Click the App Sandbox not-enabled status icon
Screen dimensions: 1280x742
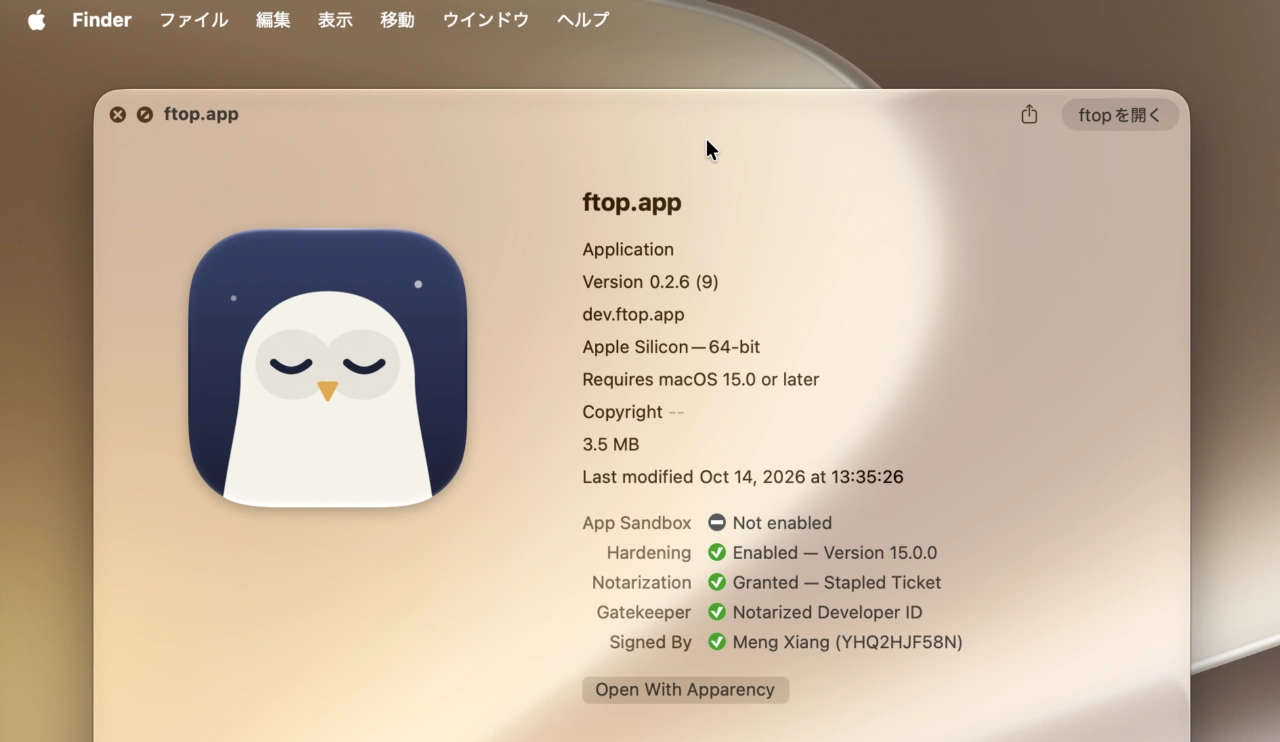(x=716, y=523)
